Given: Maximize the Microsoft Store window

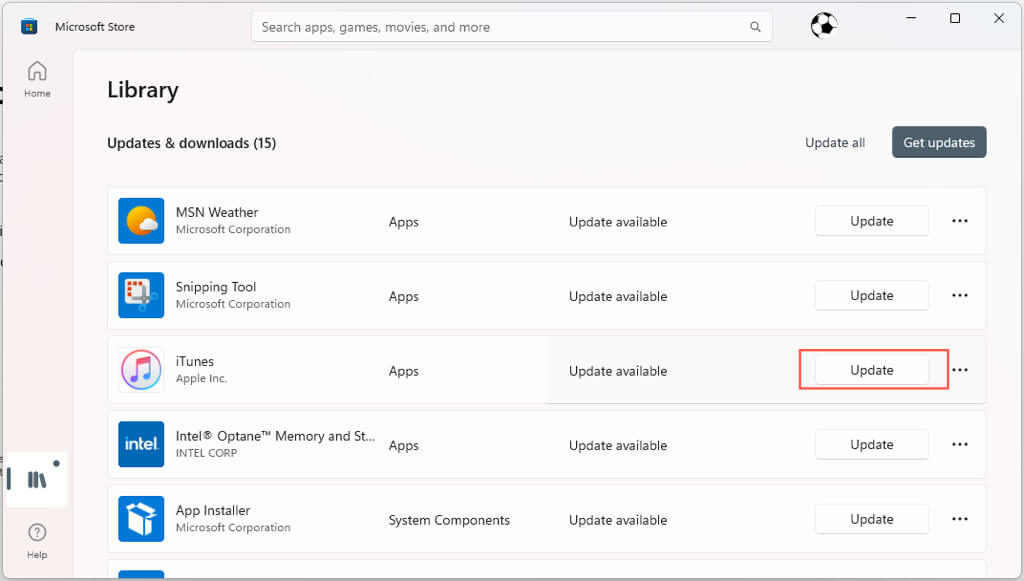Looking at the screenshot, I should 955,18.
